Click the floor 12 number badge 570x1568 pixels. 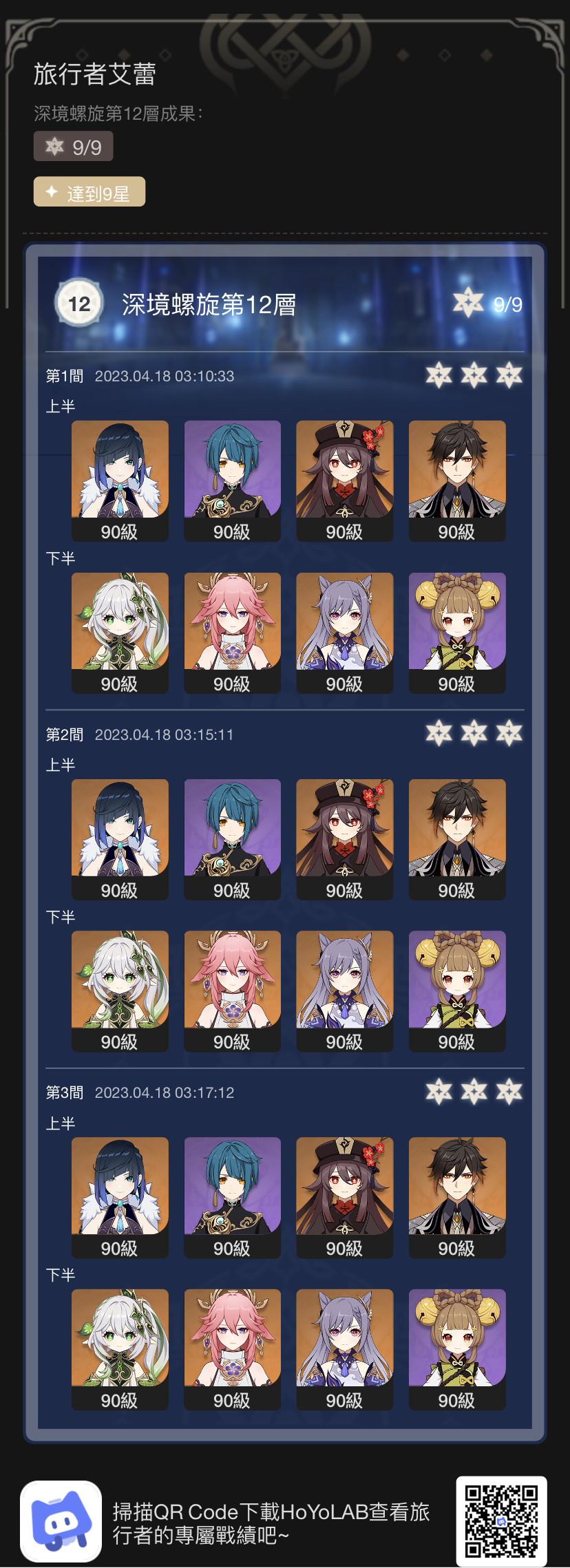pyautogui.click(x=79, y=304)
